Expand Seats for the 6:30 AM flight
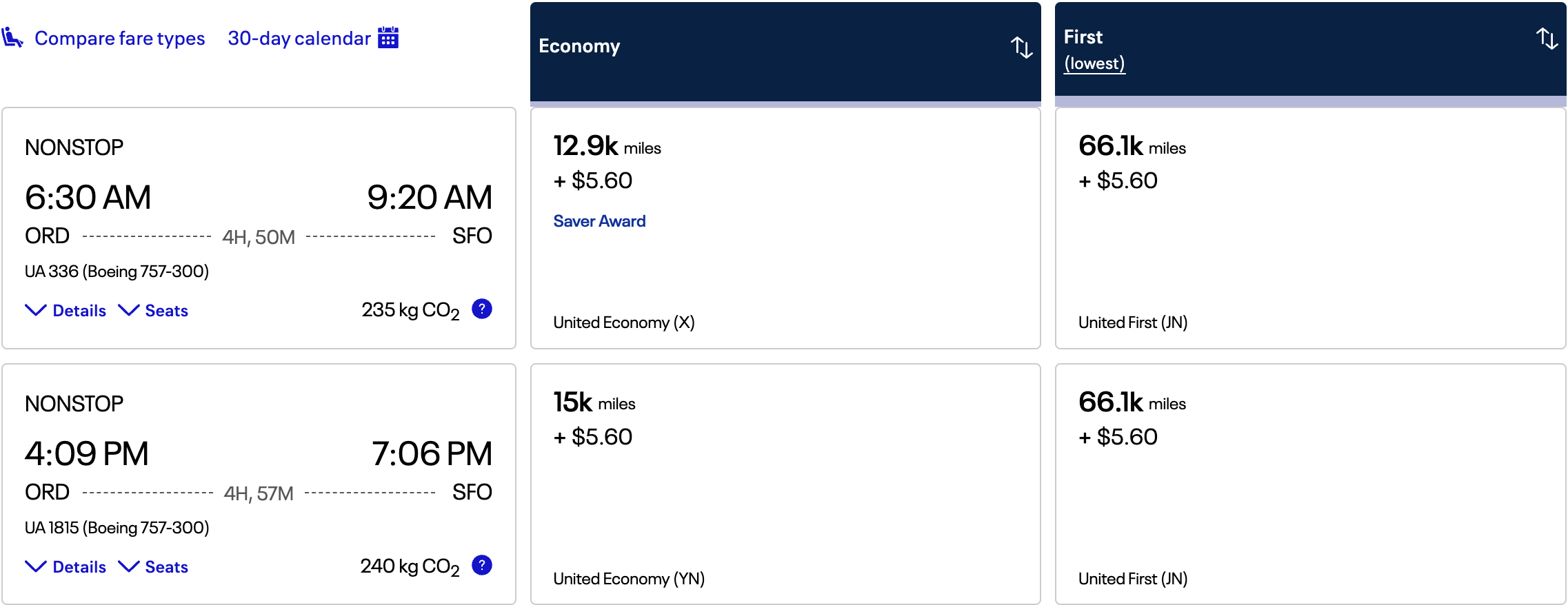The image size is (1568, 605). (153, 311)
